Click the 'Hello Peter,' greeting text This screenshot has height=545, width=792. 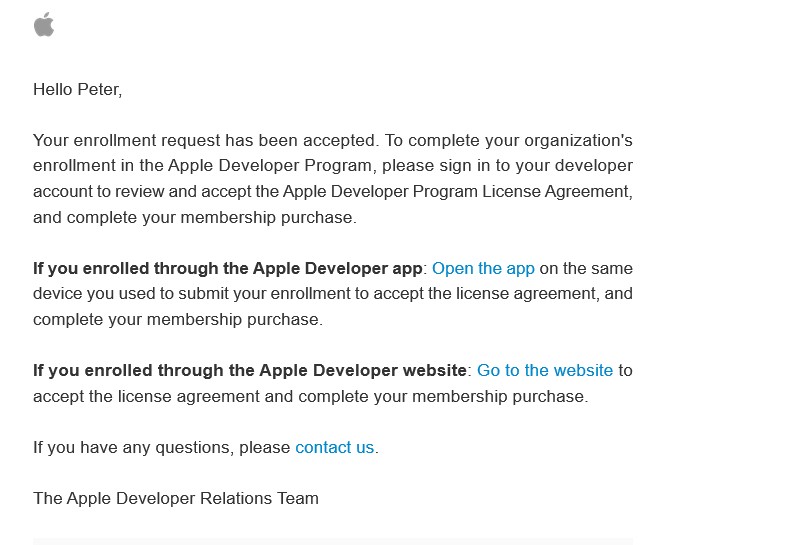(x=78, y=89)
